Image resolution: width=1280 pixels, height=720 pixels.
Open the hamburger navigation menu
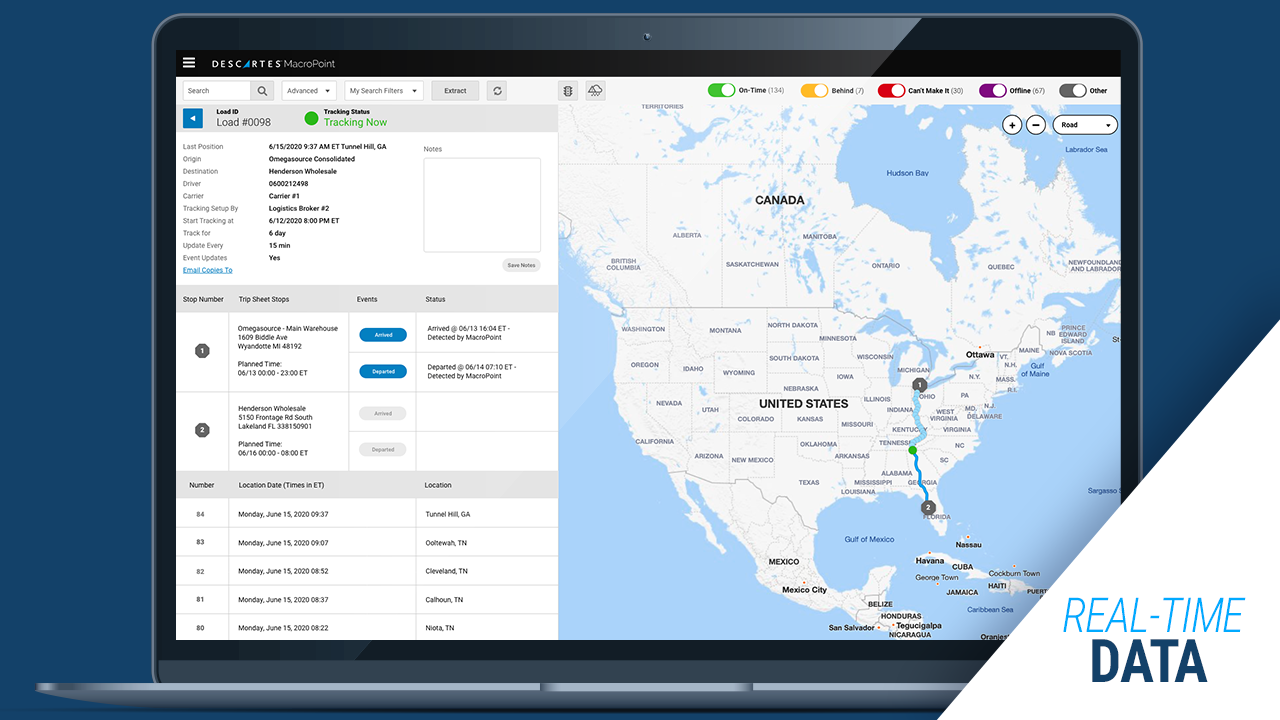coord(189,62)
